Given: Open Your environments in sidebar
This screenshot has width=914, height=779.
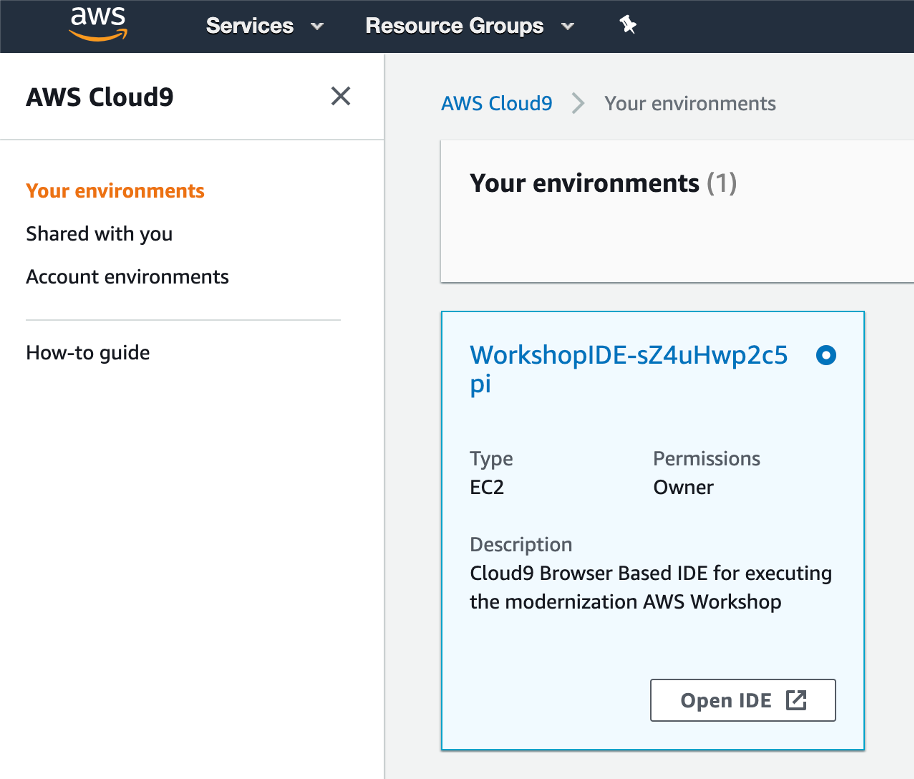Looking at the screenshot, I should pyautogui.click(x=115, y=191).
